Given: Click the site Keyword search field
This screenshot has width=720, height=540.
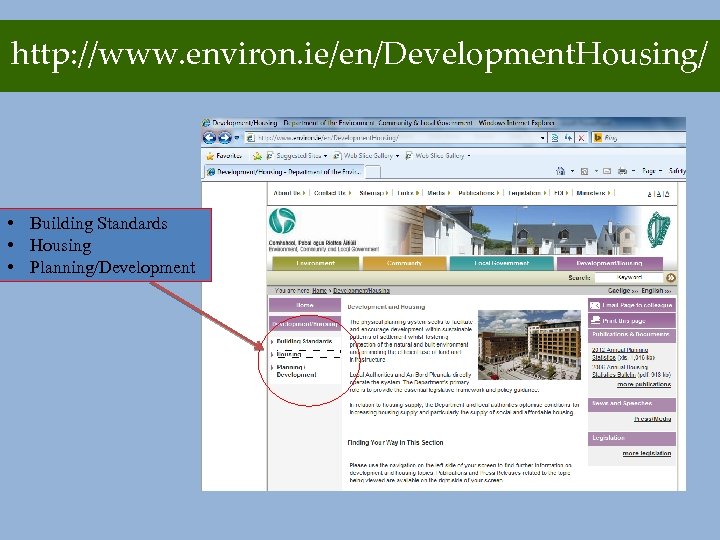Looking at the screenshot, I should tap(629, 277).
